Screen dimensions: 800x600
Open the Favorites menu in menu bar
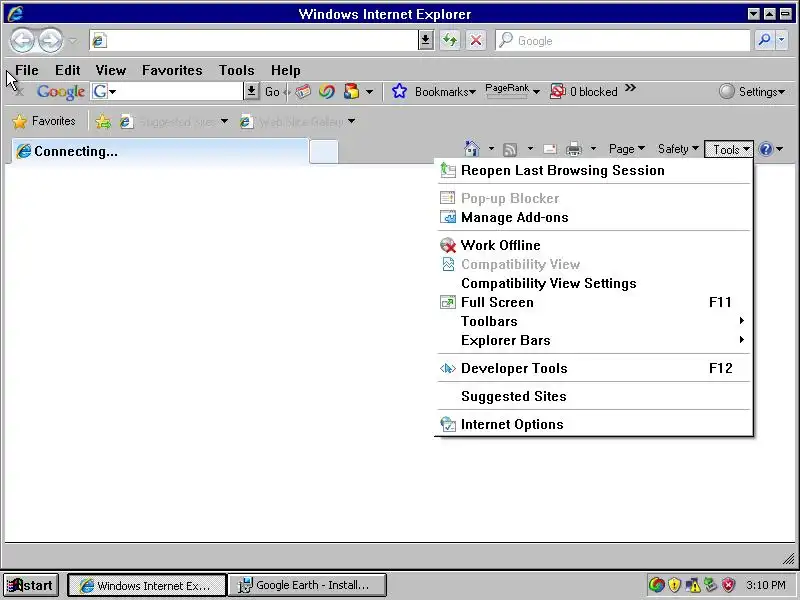point(172,70)
